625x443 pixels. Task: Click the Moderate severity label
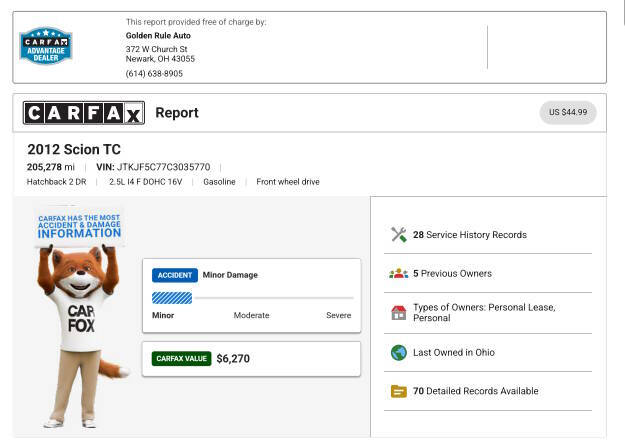tap(251, 315)
